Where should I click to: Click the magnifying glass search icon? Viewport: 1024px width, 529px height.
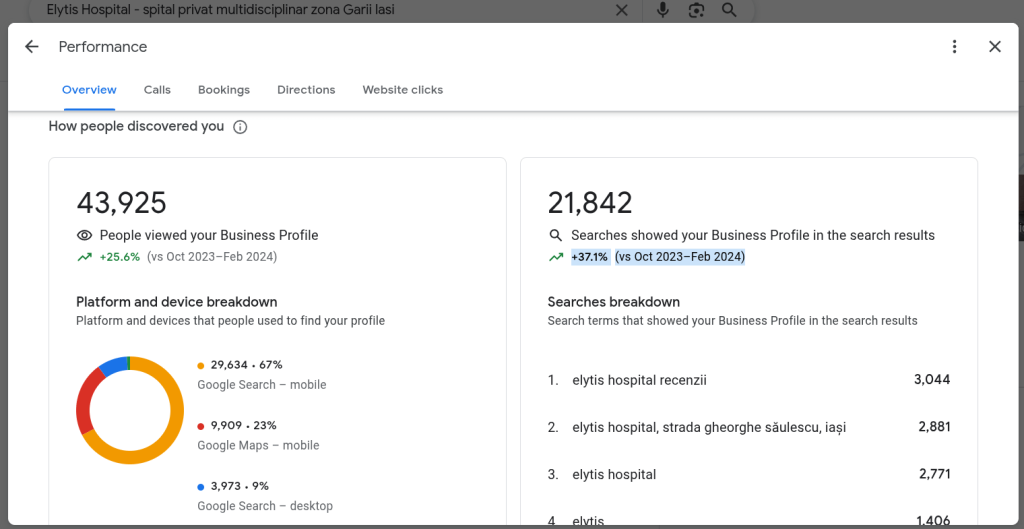pos(729,10)
